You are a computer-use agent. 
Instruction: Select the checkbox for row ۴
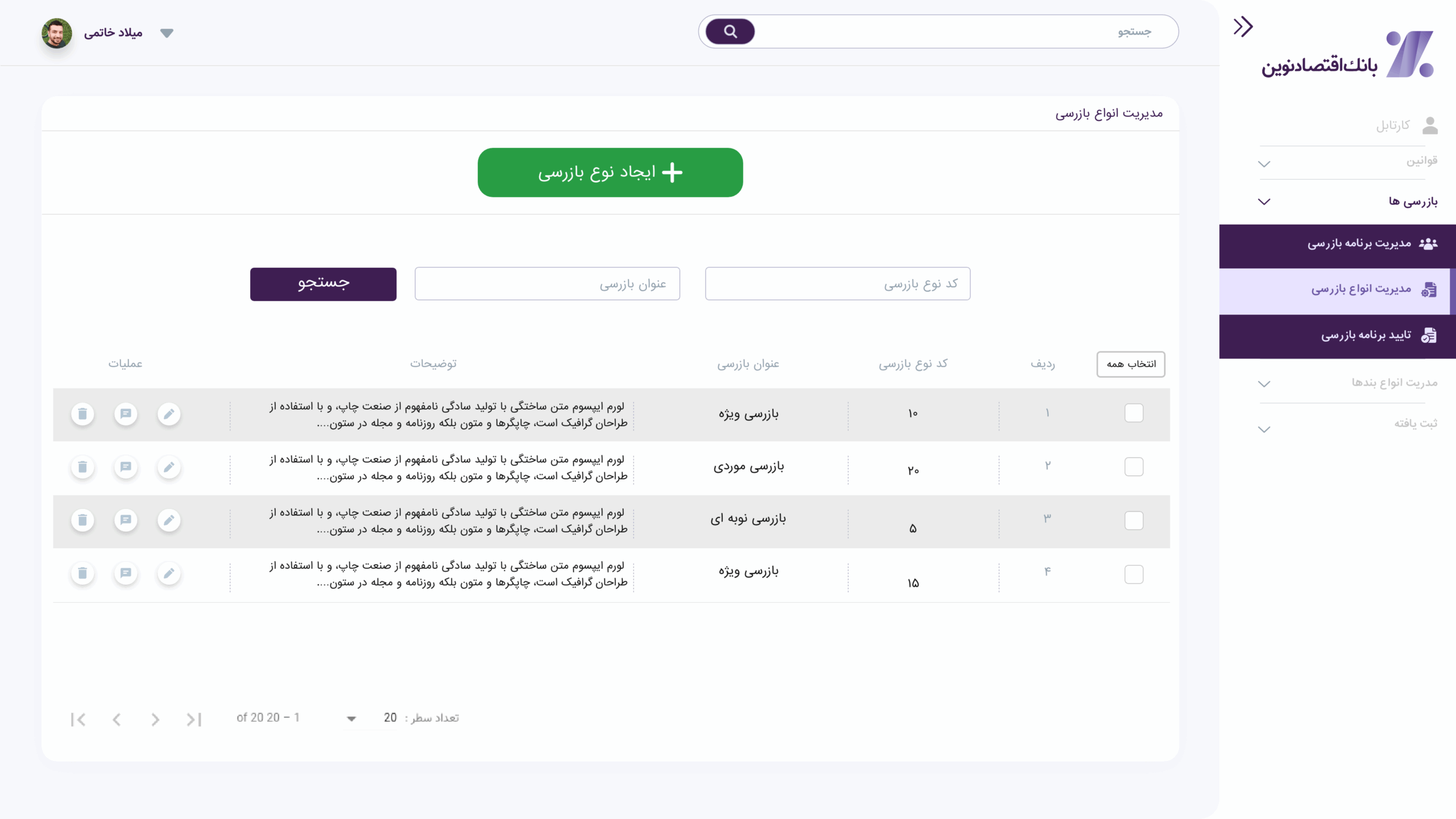tap(1134, 574)
